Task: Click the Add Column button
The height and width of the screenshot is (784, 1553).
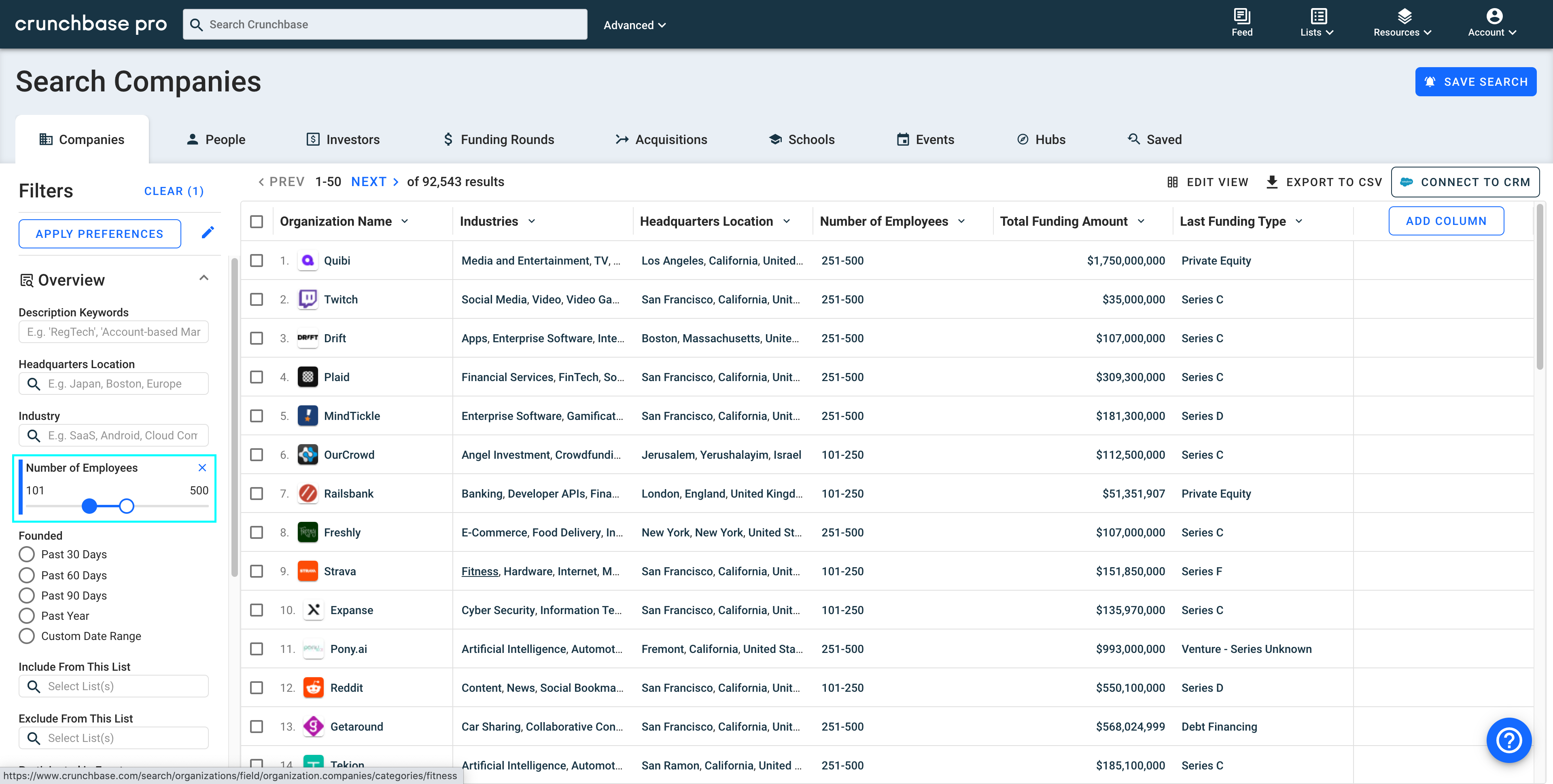Action: click(1446, 221)
